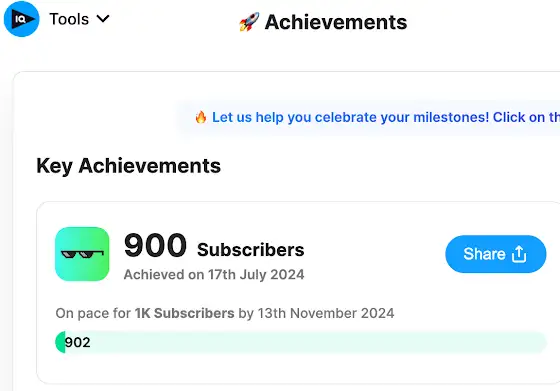Expand the chevron next to Tools
Screen dimensions: 560x391
pyautogui.click(x=103, y=19)
